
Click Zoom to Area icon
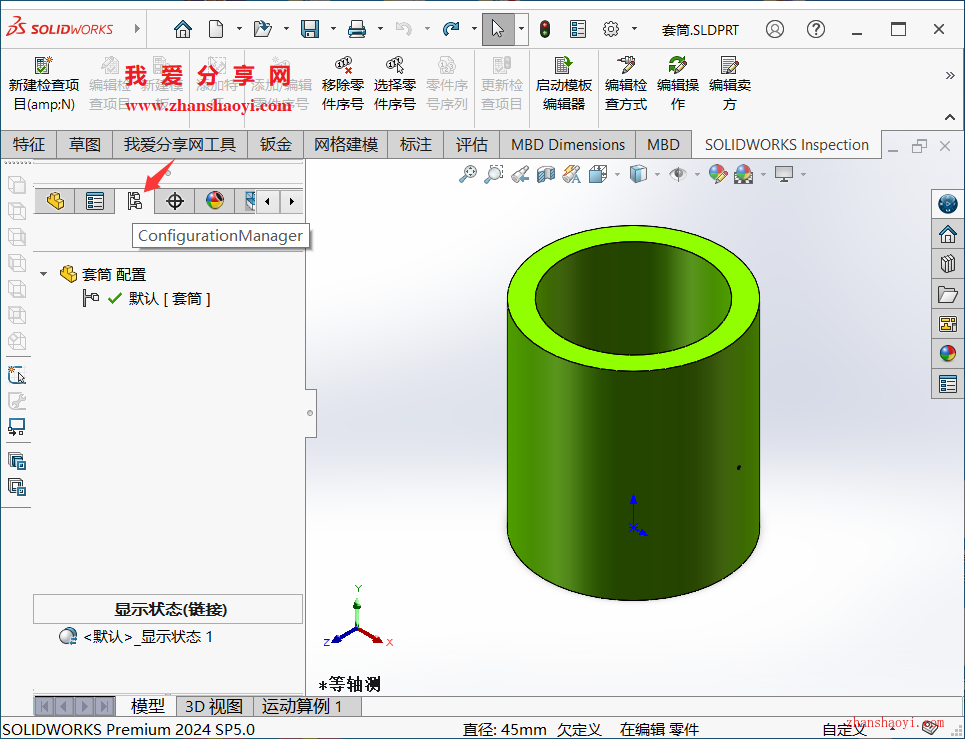click(x=494, y=175)
